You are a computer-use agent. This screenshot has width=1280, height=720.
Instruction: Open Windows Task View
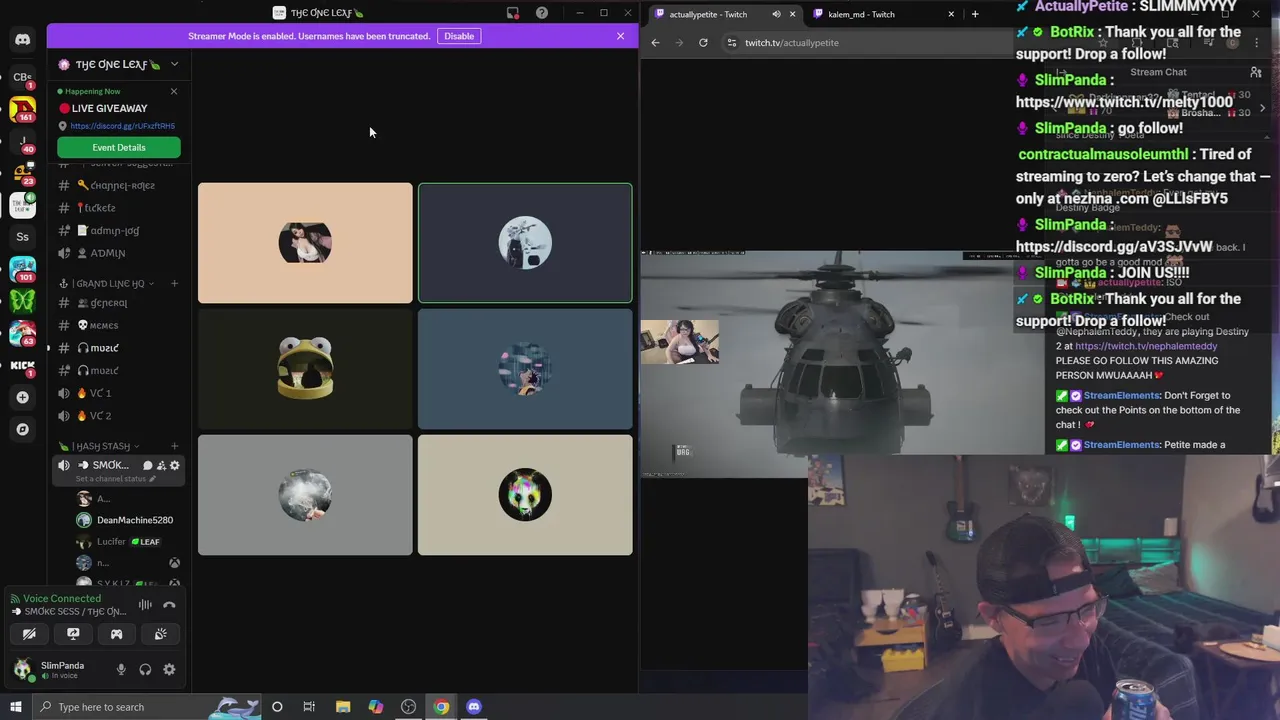(x=309, y=707)
